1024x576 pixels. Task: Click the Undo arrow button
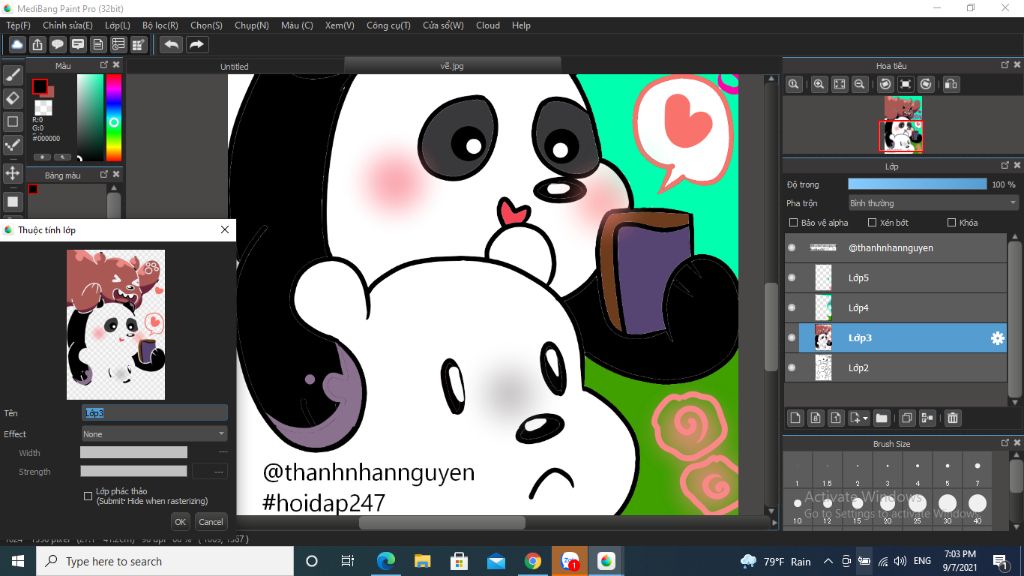pyautogui.click(x=171, y=44)
